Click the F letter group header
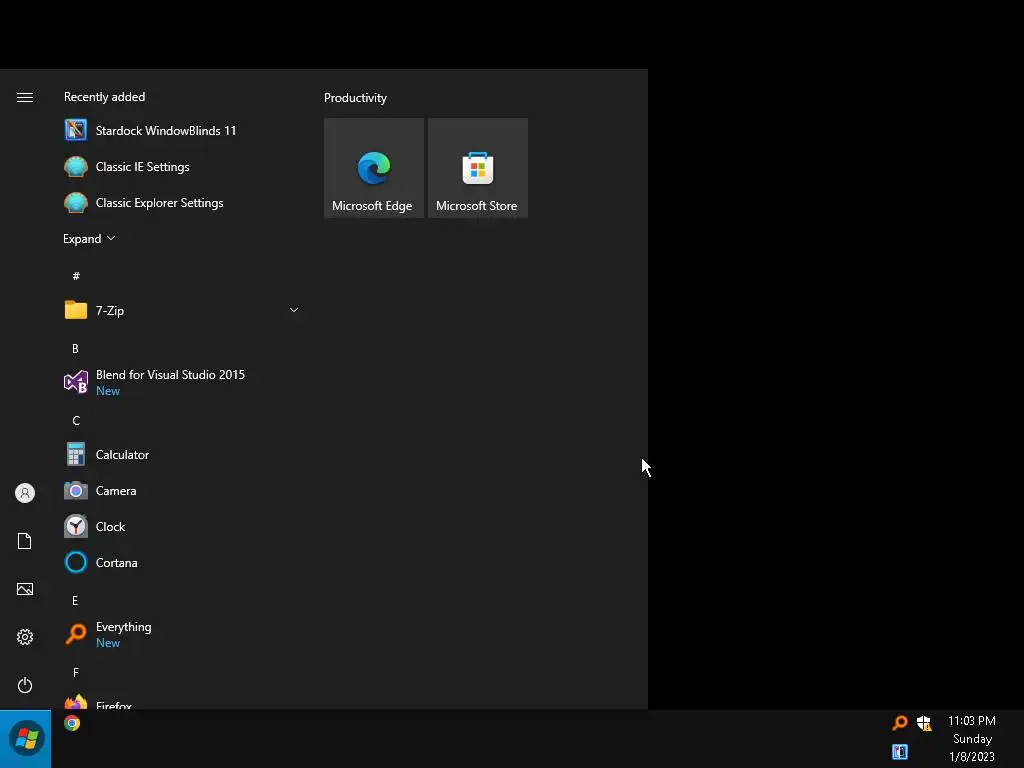Viewport: 1024px width, 768px height. tap(76, 673)
